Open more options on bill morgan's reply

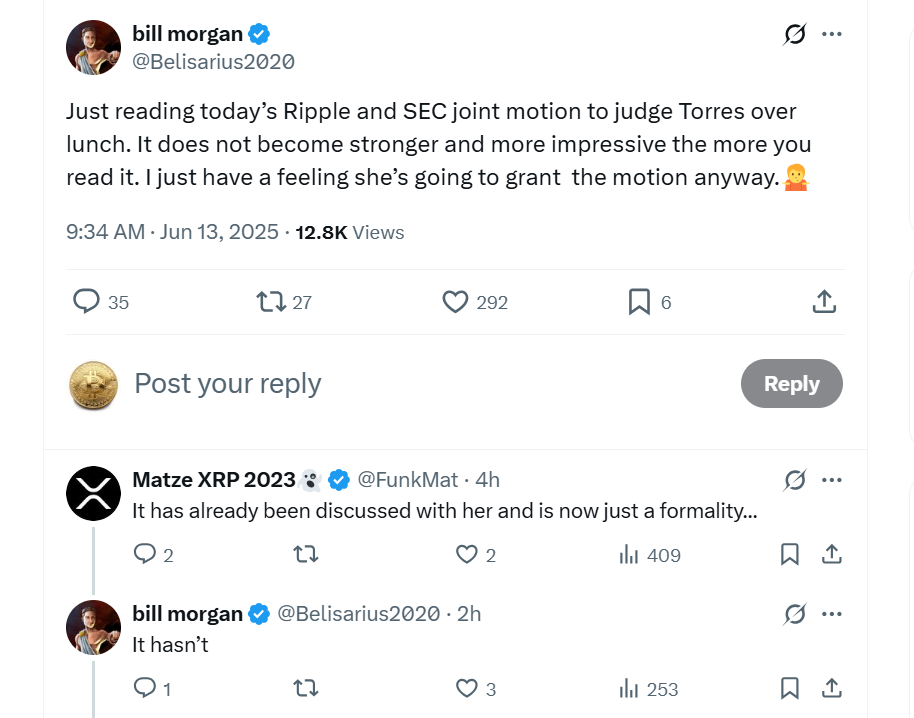[831, 613]
